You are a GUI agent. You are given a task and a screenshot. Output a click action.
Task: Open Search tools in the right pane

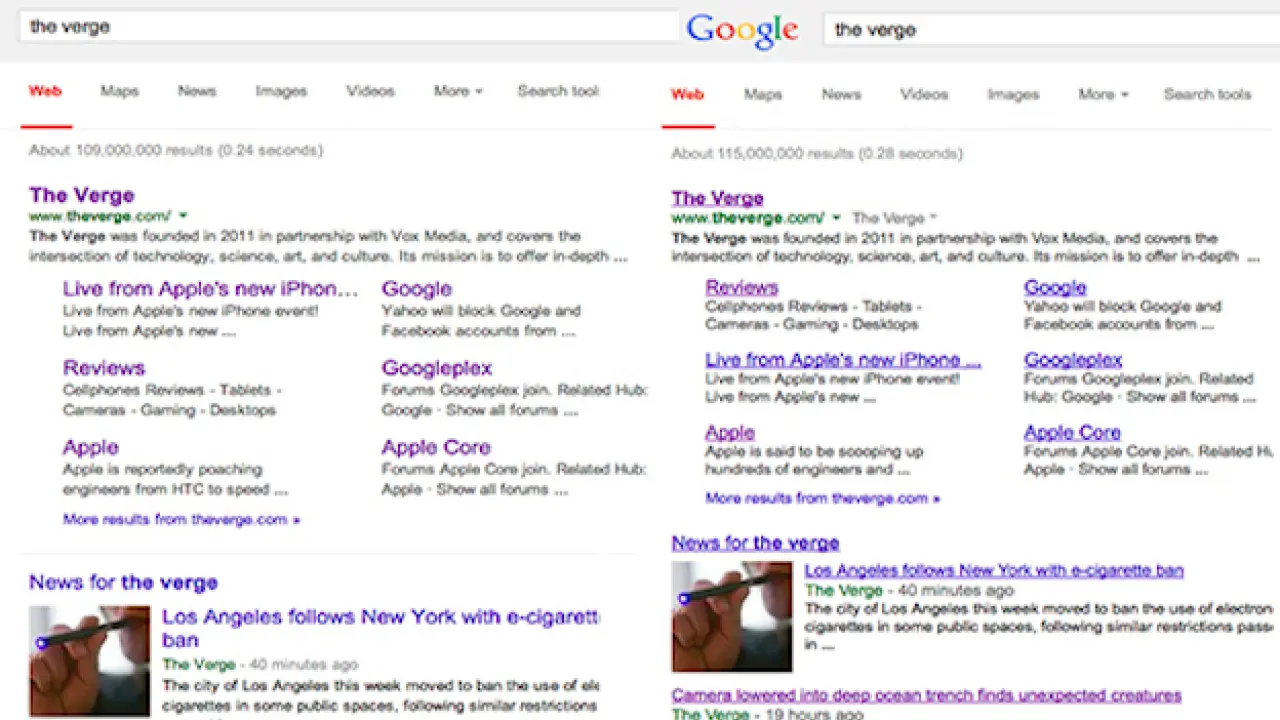(1207, 95)
